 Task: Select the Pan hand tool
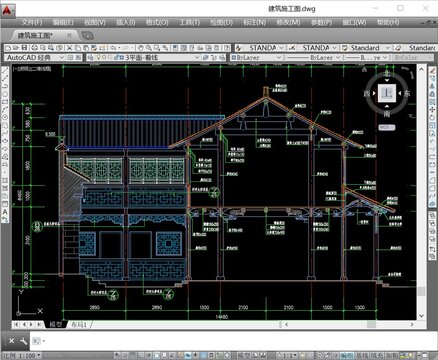click(141, 48)
